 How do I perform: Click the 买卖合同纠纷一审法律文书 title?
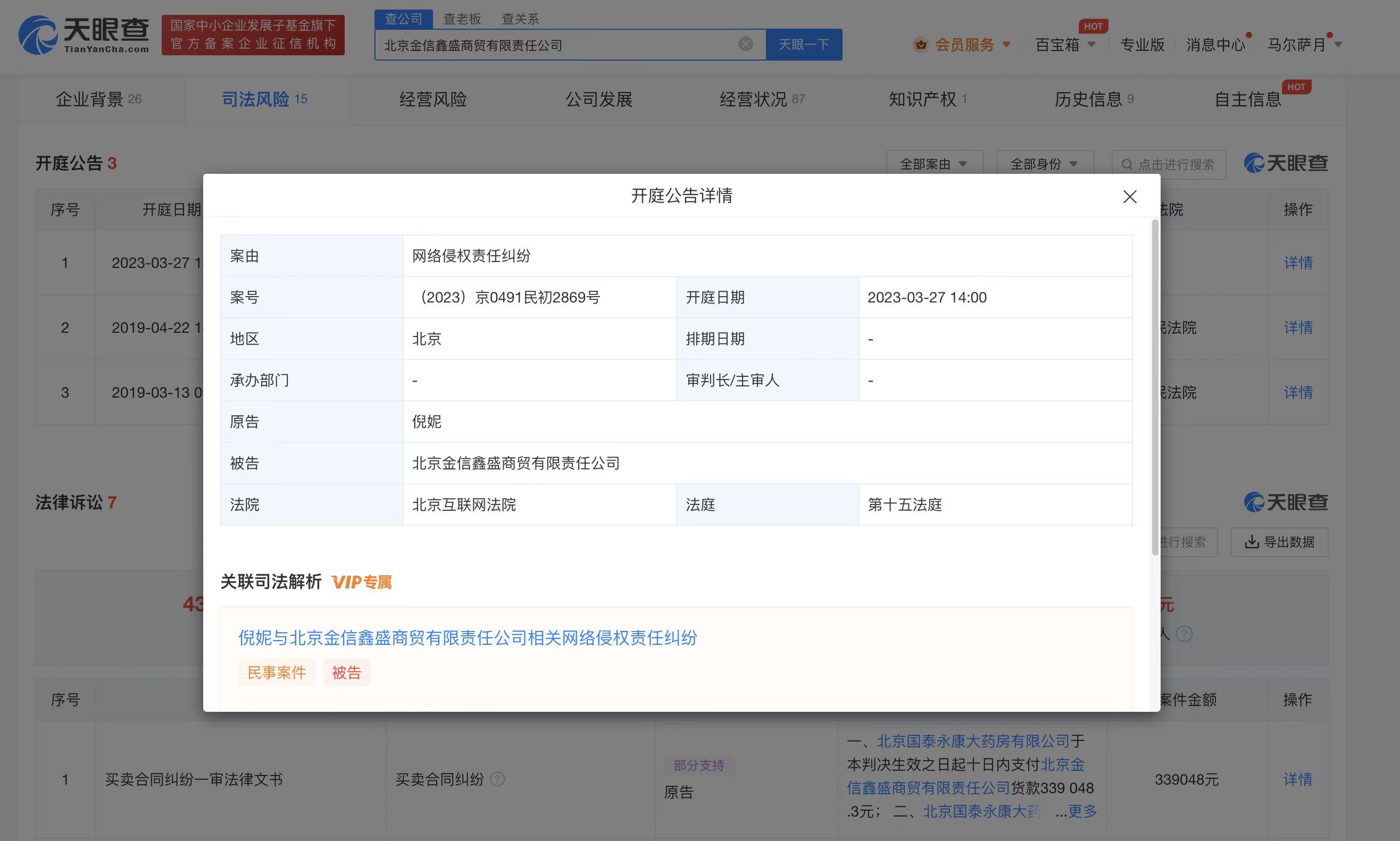pos(194,779)
